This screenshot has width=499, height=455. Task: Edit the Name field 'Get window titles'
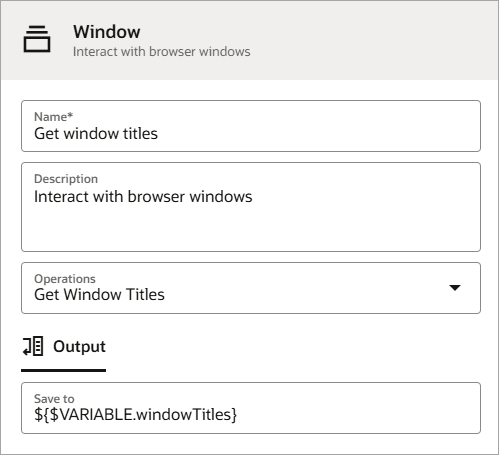251,126
